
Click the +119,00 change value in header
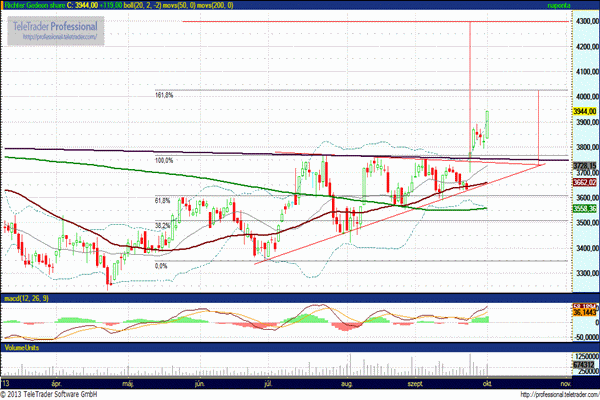(x=111, y=5)
